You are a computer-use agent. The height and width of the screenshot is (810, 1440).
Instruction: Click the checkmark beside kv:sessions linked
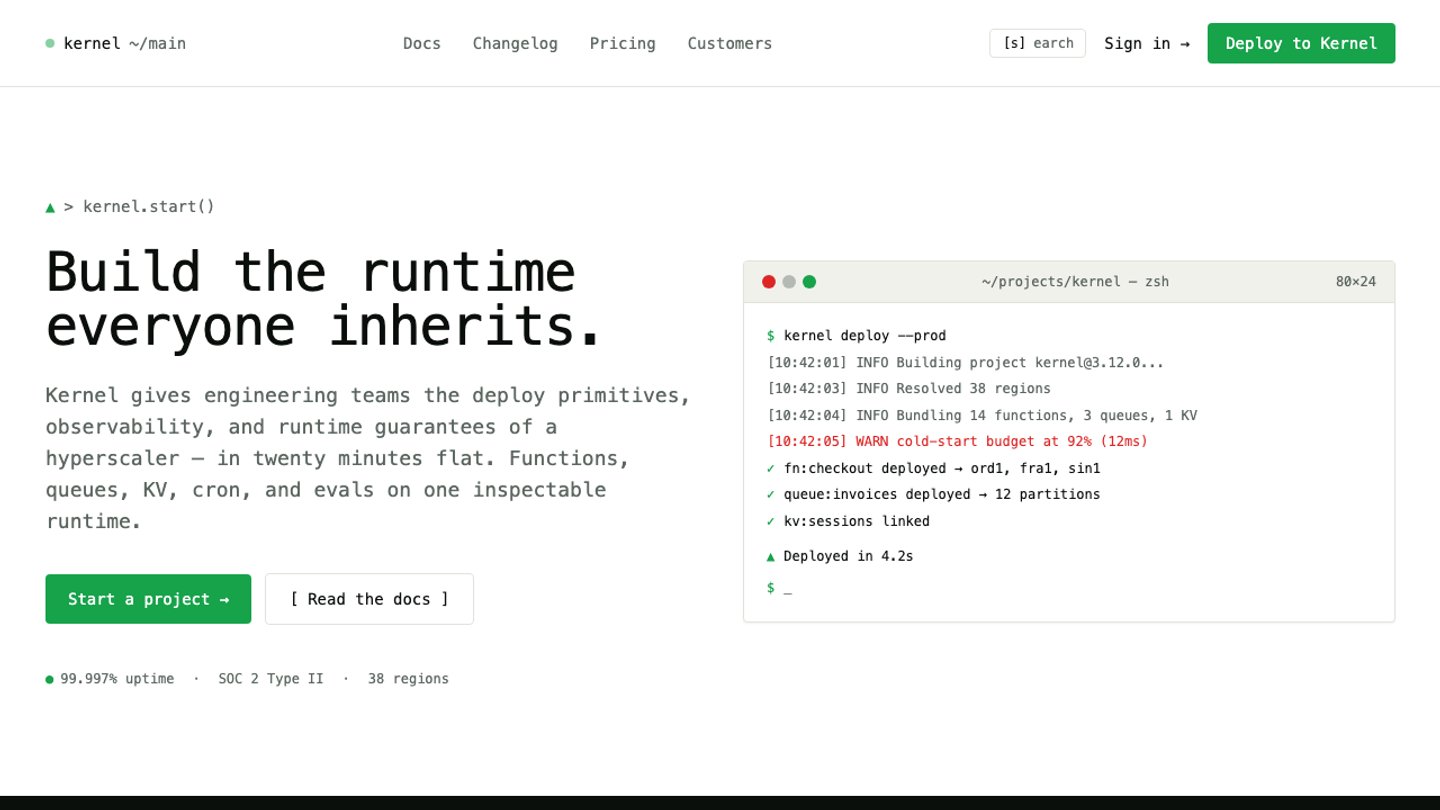click(771, 521)
